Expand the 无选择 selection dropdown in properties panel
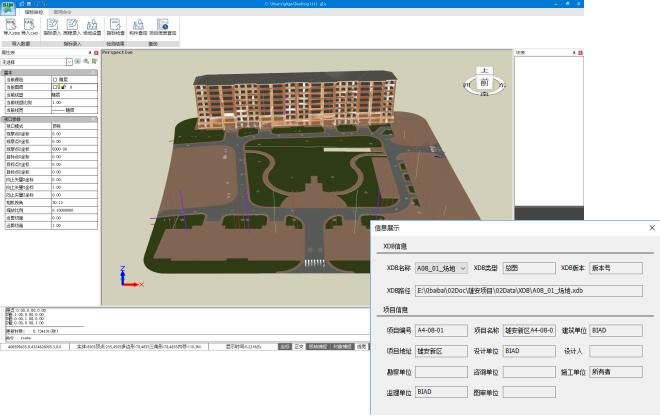This screenshot has height=416, width=660. (x=71, y=62)
